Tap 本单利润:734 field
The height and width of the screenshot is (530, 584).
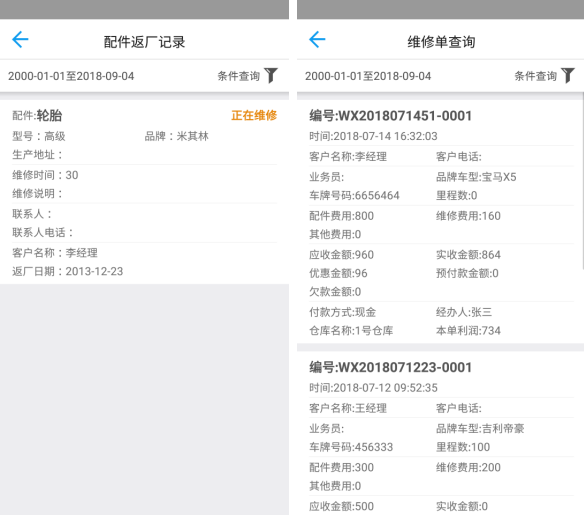468,330
